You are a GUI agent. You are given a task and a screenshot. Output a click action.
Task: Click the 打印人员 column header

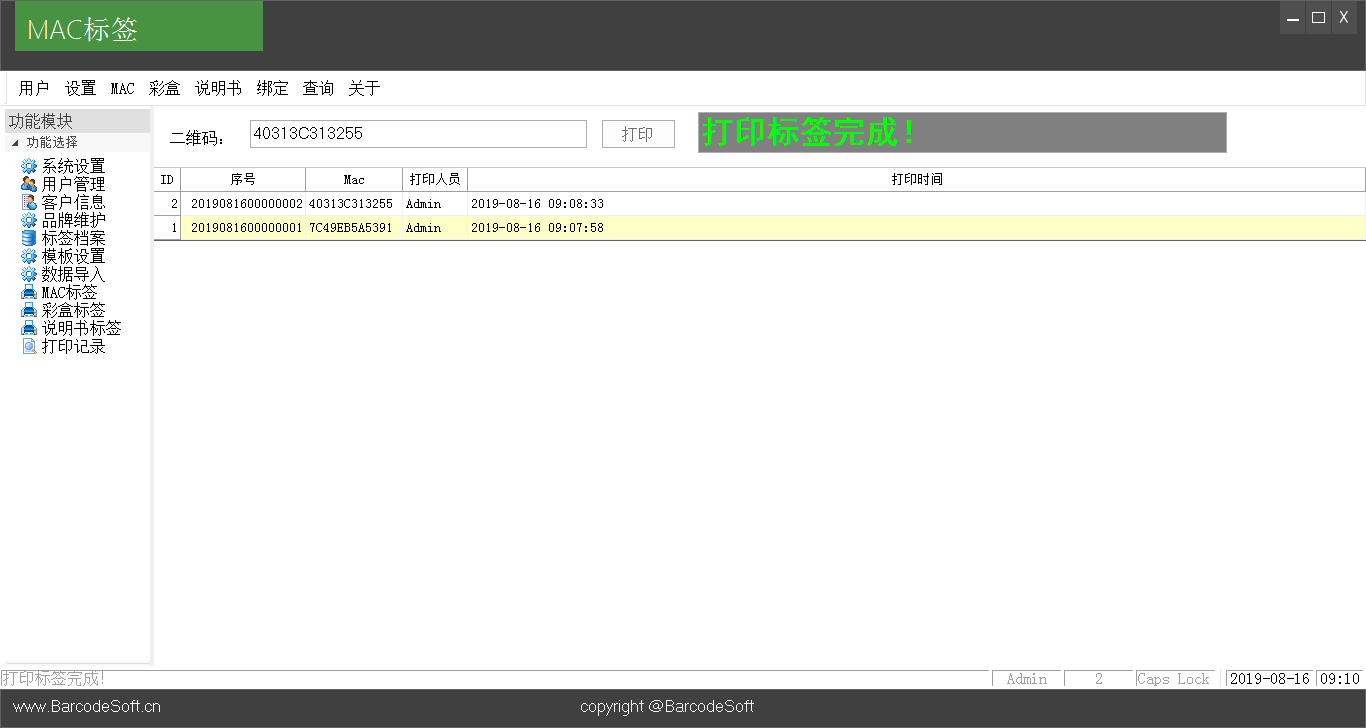[435, 180]
